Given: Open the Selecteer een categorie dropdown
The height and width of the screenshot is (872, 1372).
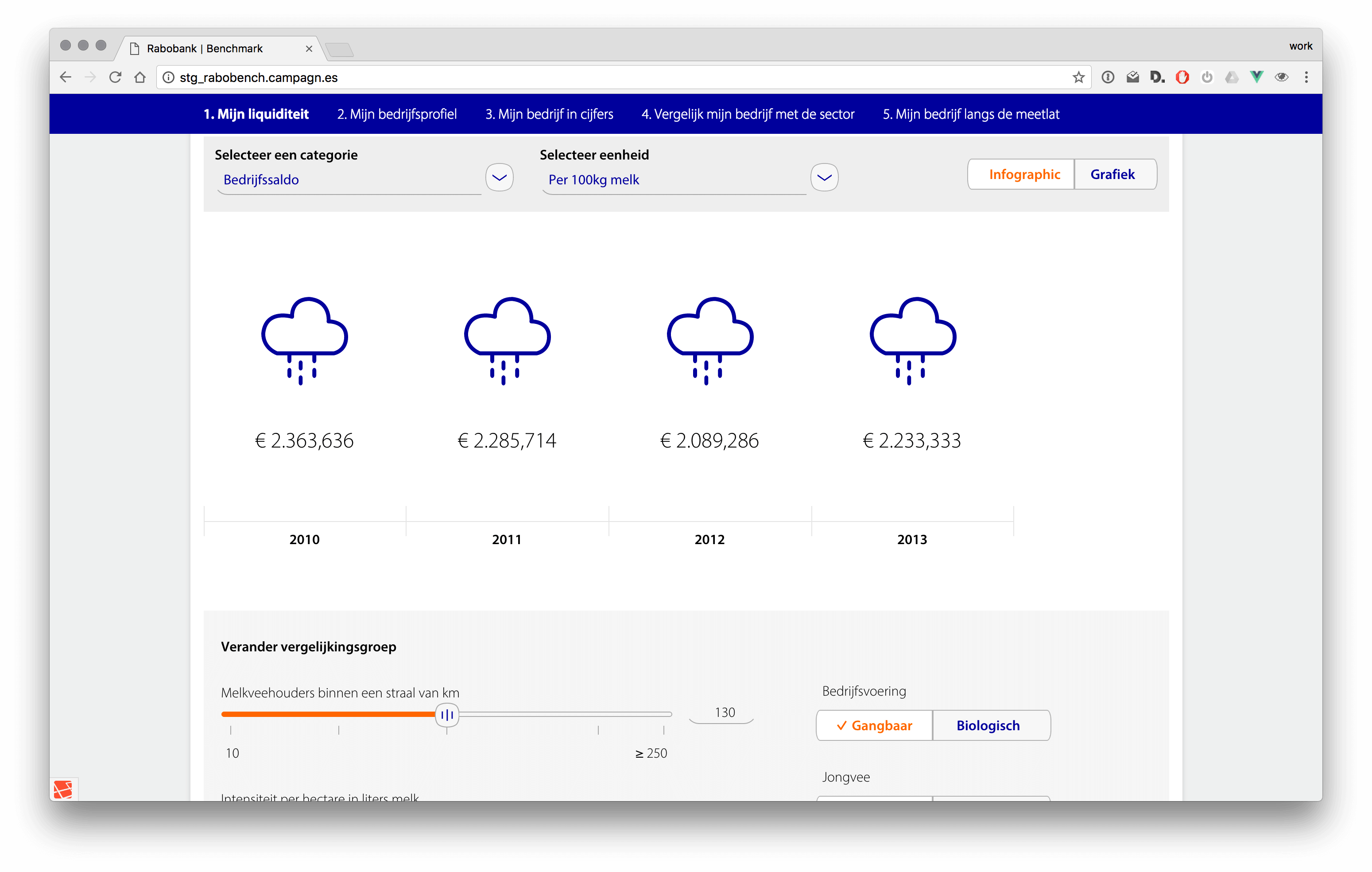Looking at the screenshot, I should 499,177.
